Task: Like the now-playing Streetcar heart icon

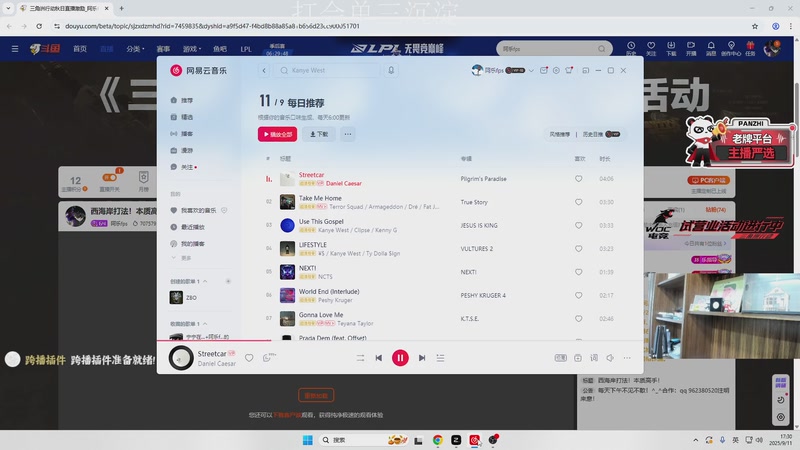Action: (x=249, y=358)
